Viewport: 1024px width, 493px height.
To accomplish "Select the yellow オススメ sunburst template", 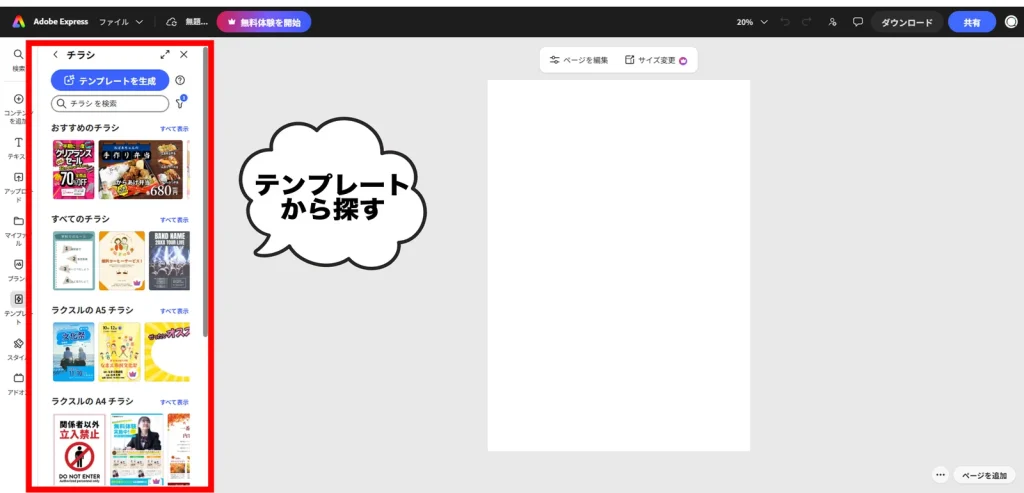I will (x=167, y=352).
